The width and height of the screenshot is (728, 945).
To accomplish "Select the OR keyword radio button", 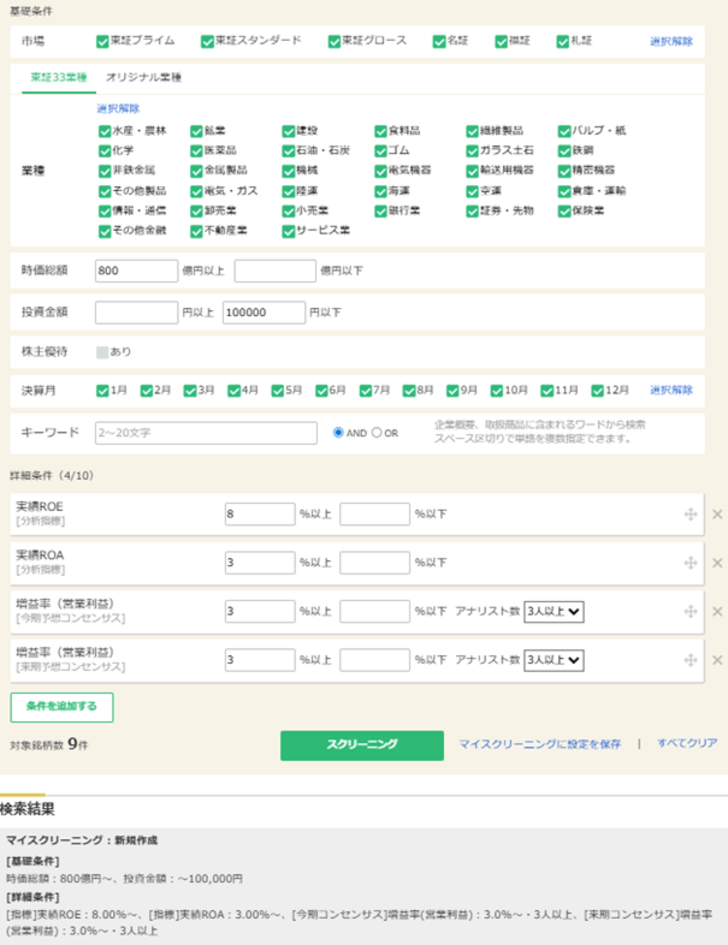I will tap(377, 433).
